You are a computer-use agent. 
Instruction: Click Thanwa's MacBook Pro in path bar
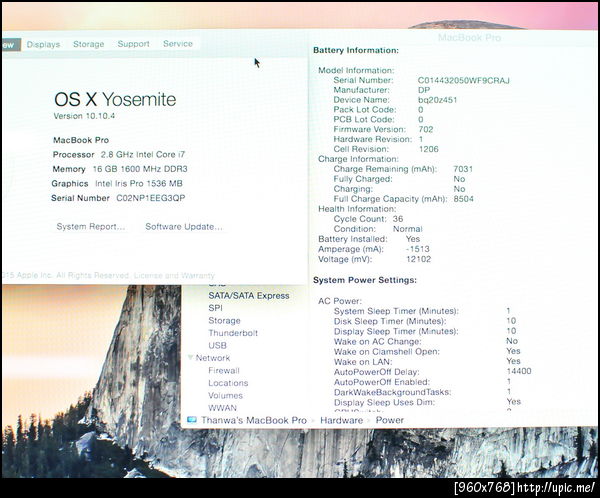click(x=254, y=420)
